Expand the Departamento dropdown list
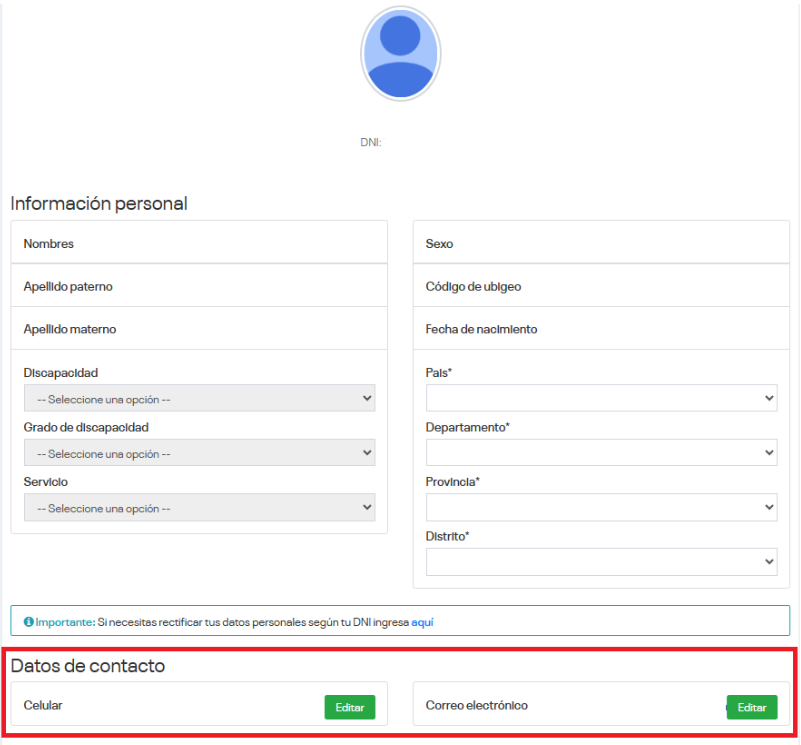Image resolution: width=801 pixels, height=745 pixels. click(x=601, y=453)
